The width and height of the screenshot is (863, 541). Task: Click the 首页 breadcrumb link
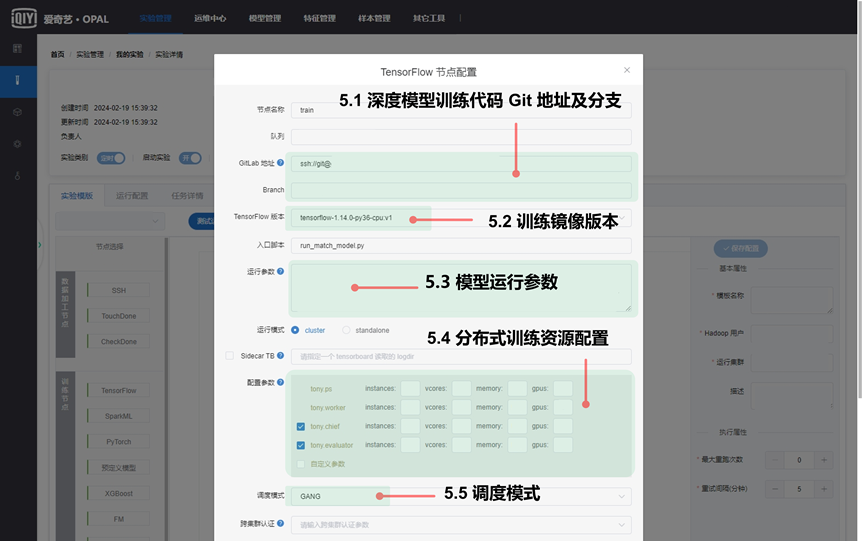58,54
